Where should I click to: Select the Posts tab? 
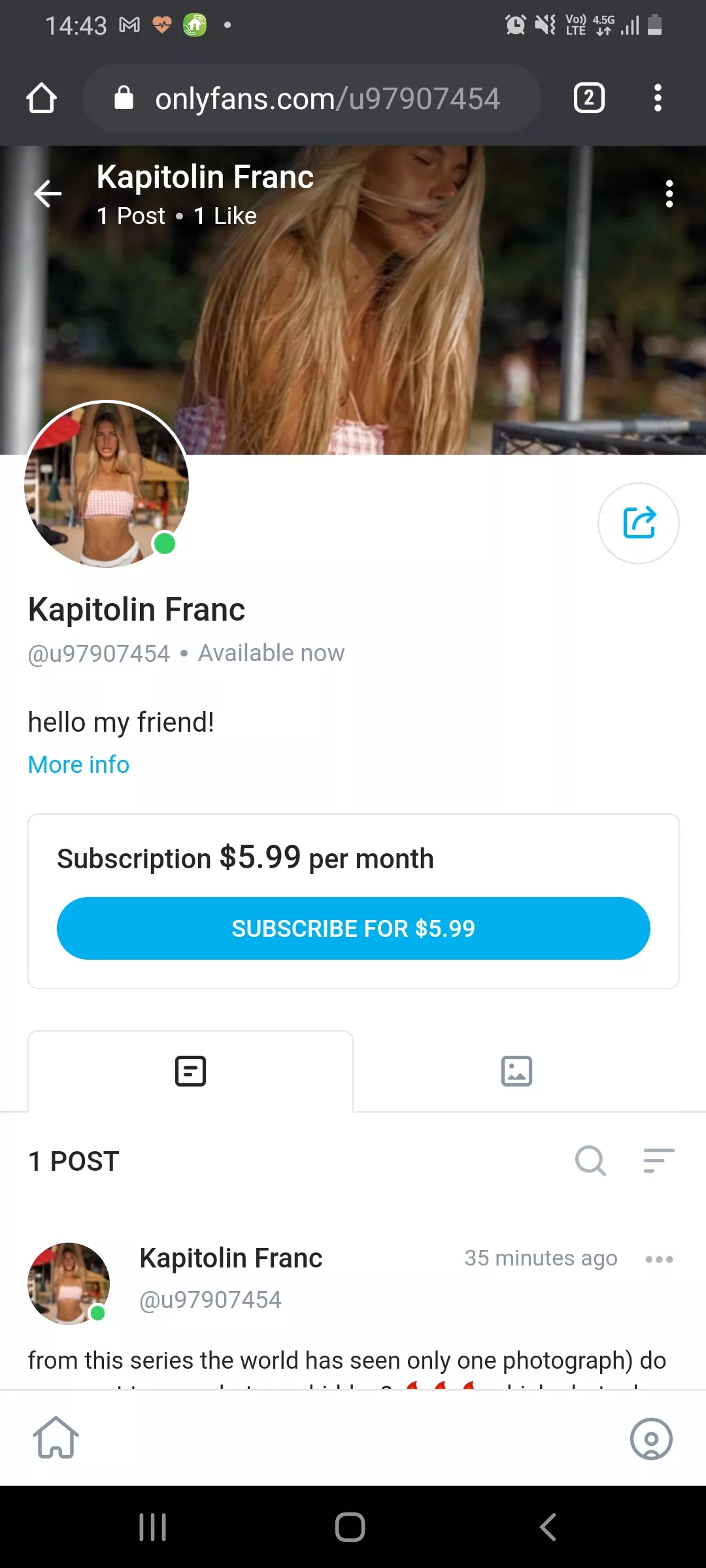click(x=190, y=1071)
